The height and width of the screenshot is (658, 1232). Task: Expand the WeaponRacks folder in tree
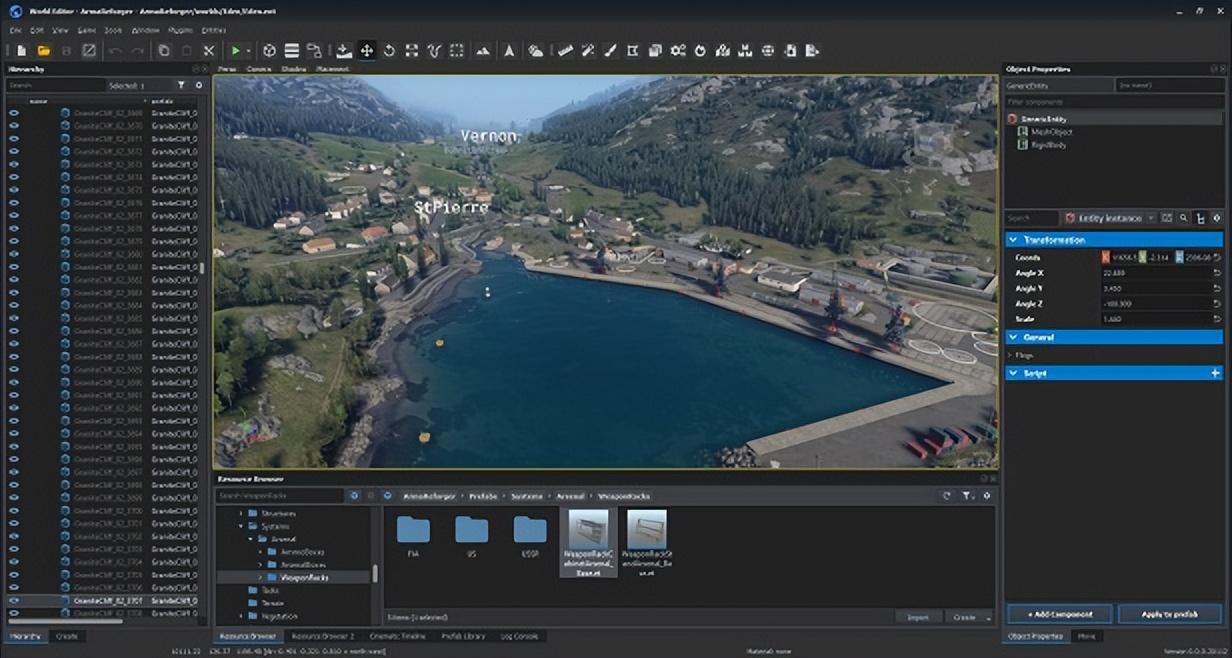[x=260, y=577]
